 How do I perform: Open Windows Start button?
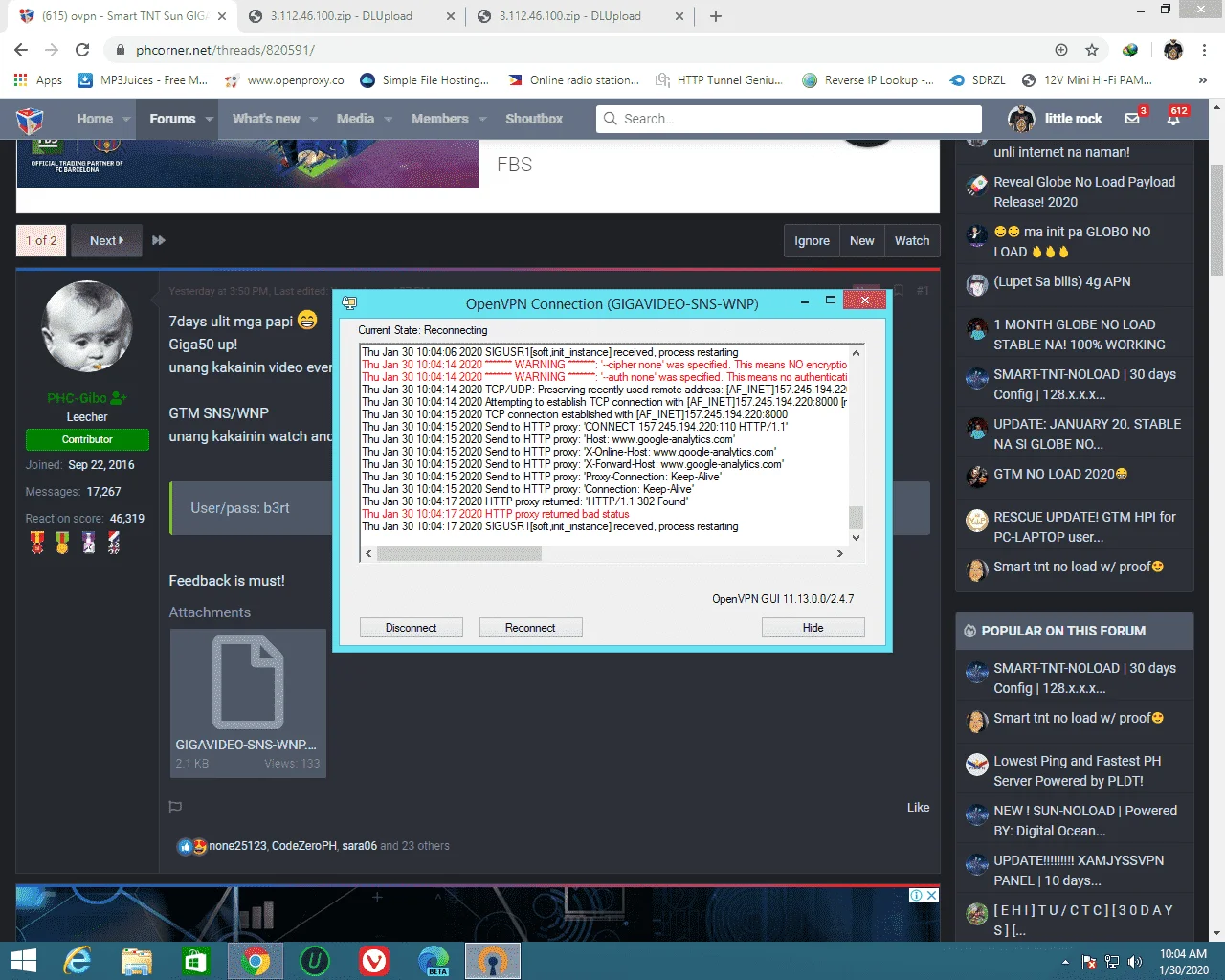tap(23, 961)
